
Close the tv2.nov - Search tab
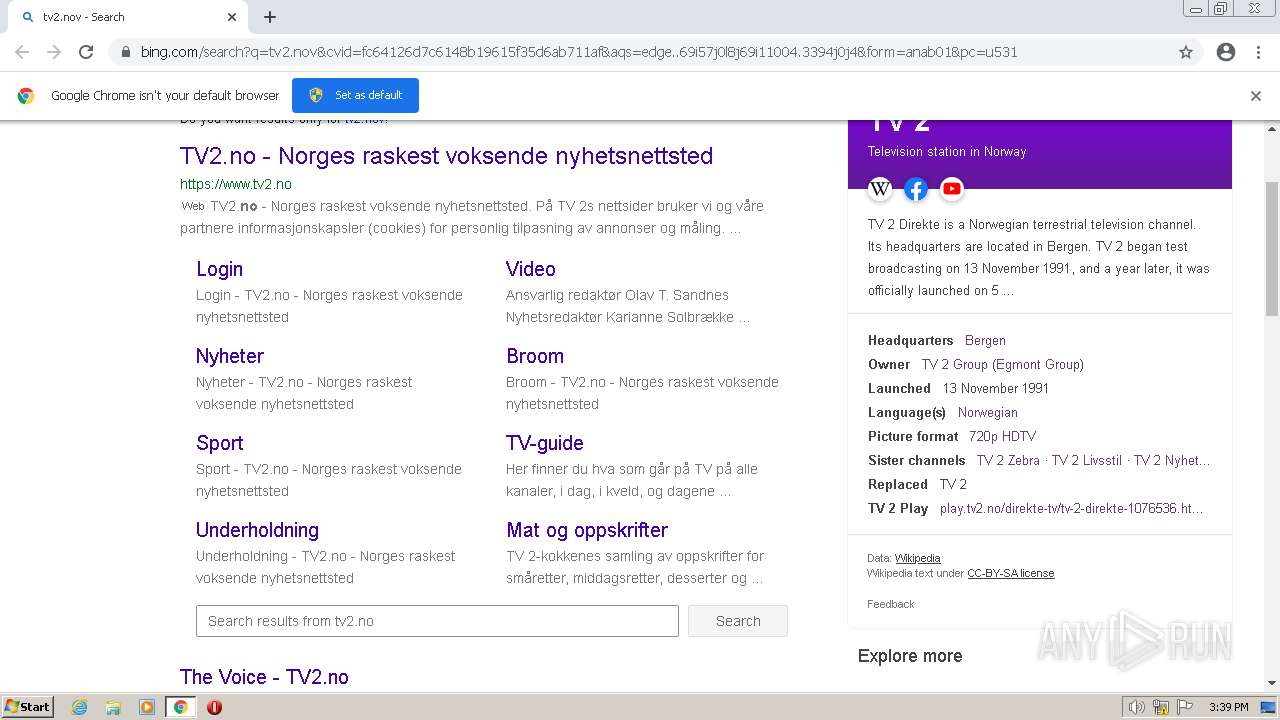point(232,17)
